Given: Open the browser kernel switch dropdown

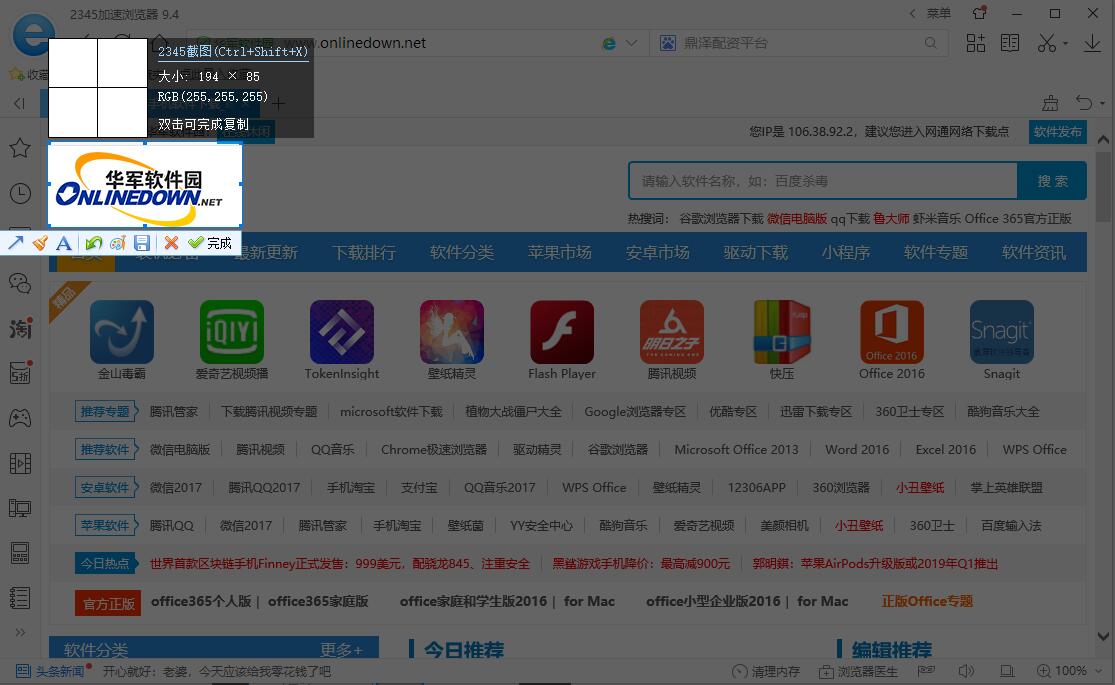Looking at the screenshot, I should tap(620, 43).
